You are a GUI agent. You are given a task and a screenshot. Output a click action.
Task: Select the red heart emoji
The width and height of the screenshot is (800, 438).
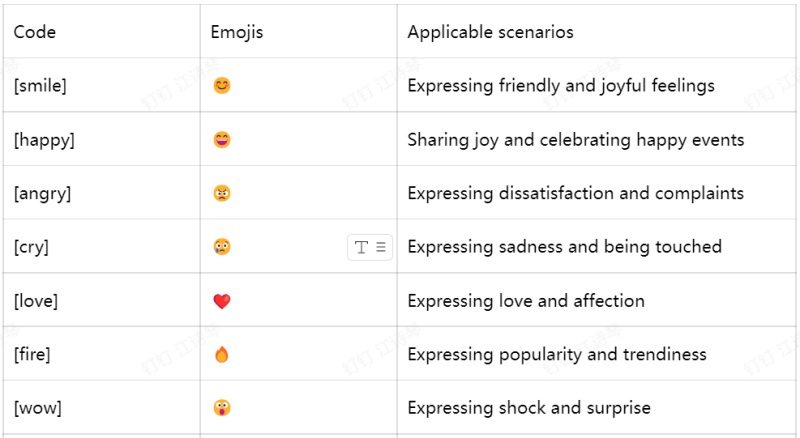point(222,301)
